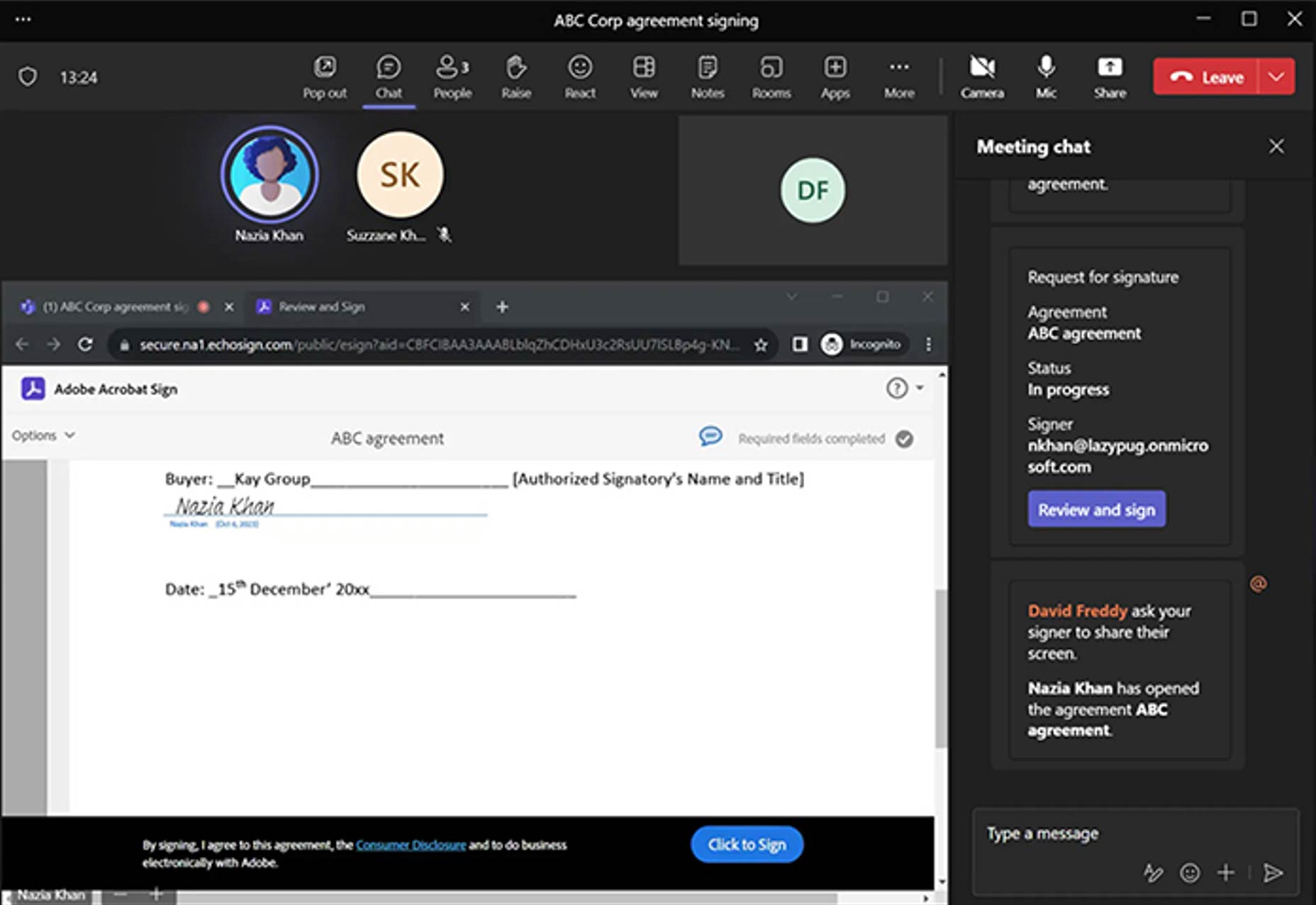Zoom out shared content with minus button

click(121, 895)
